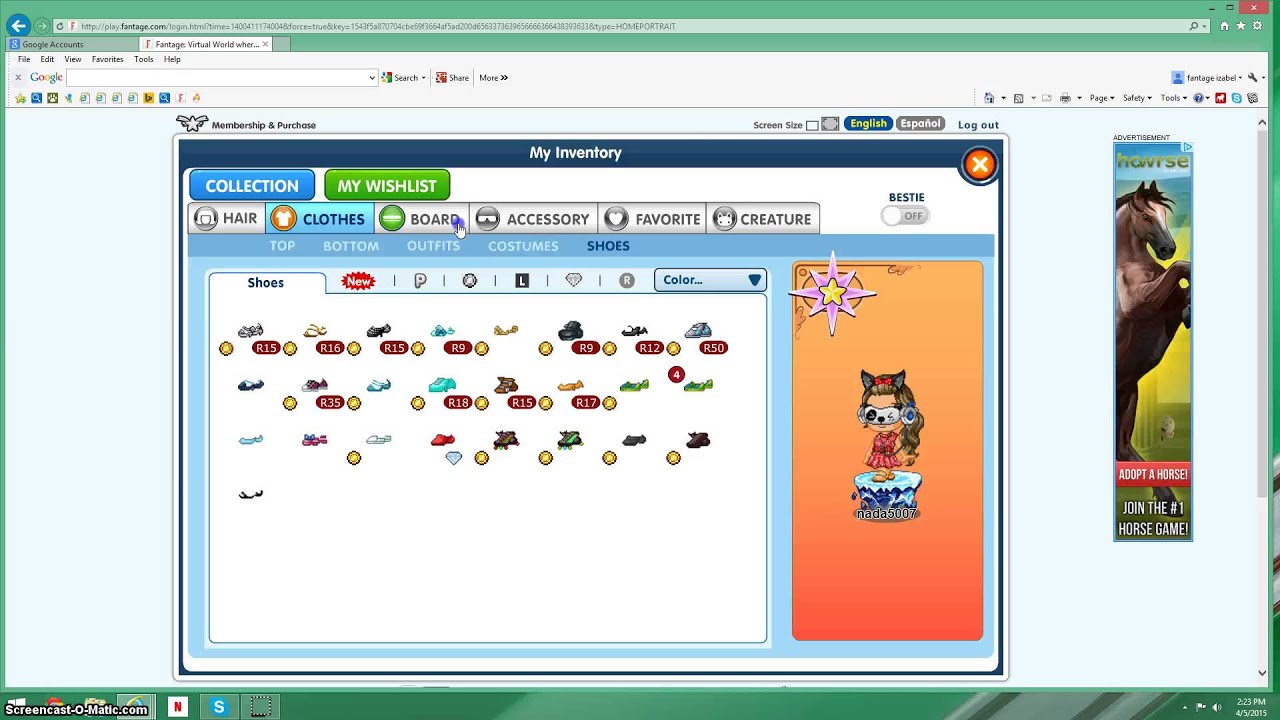The width and height of the screenshot is (1280, 720).
Task: Filter shoes by the silver coin icon
Action: [470, 281]
